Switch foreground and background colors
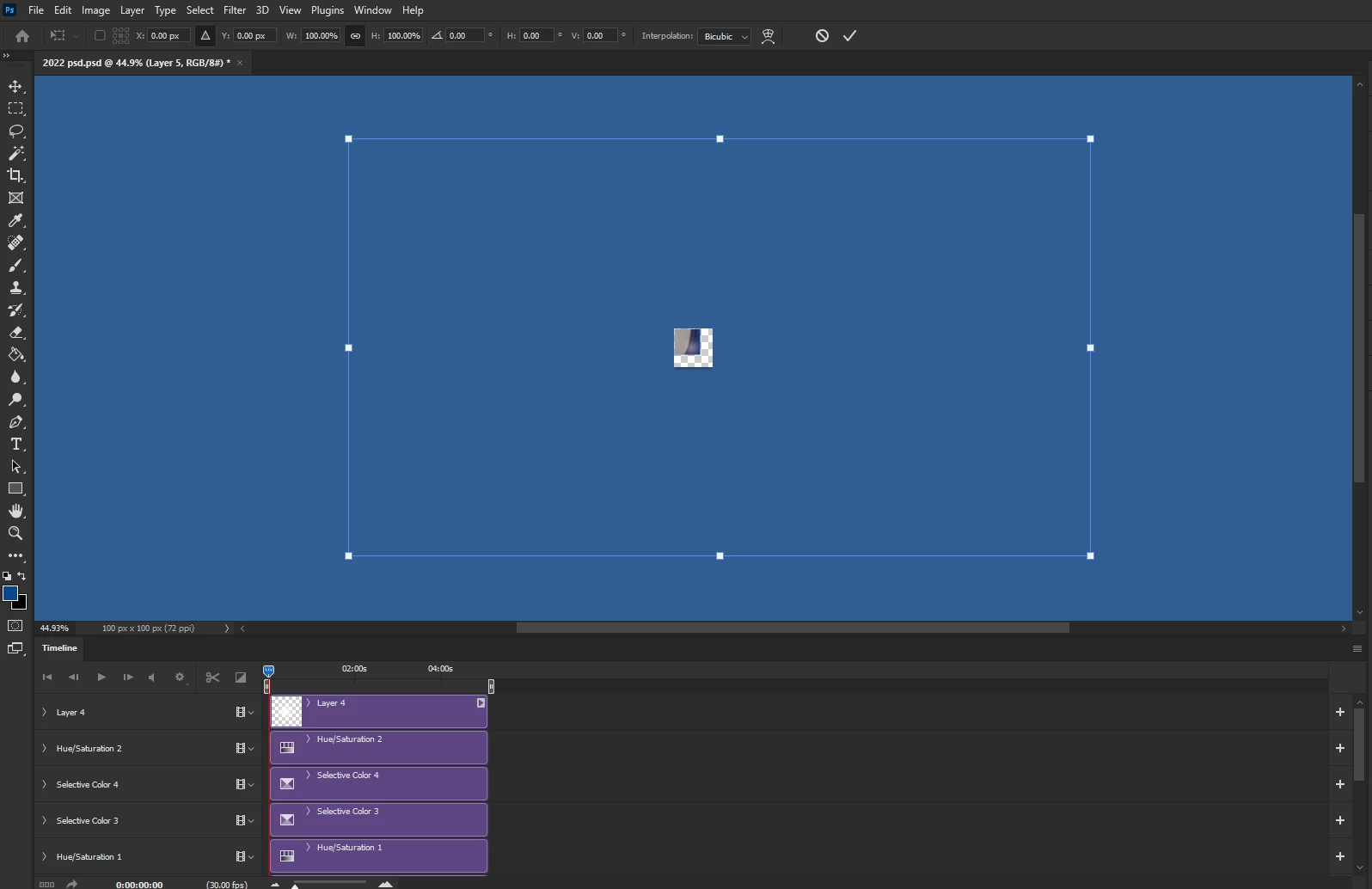 pos(22,576)
